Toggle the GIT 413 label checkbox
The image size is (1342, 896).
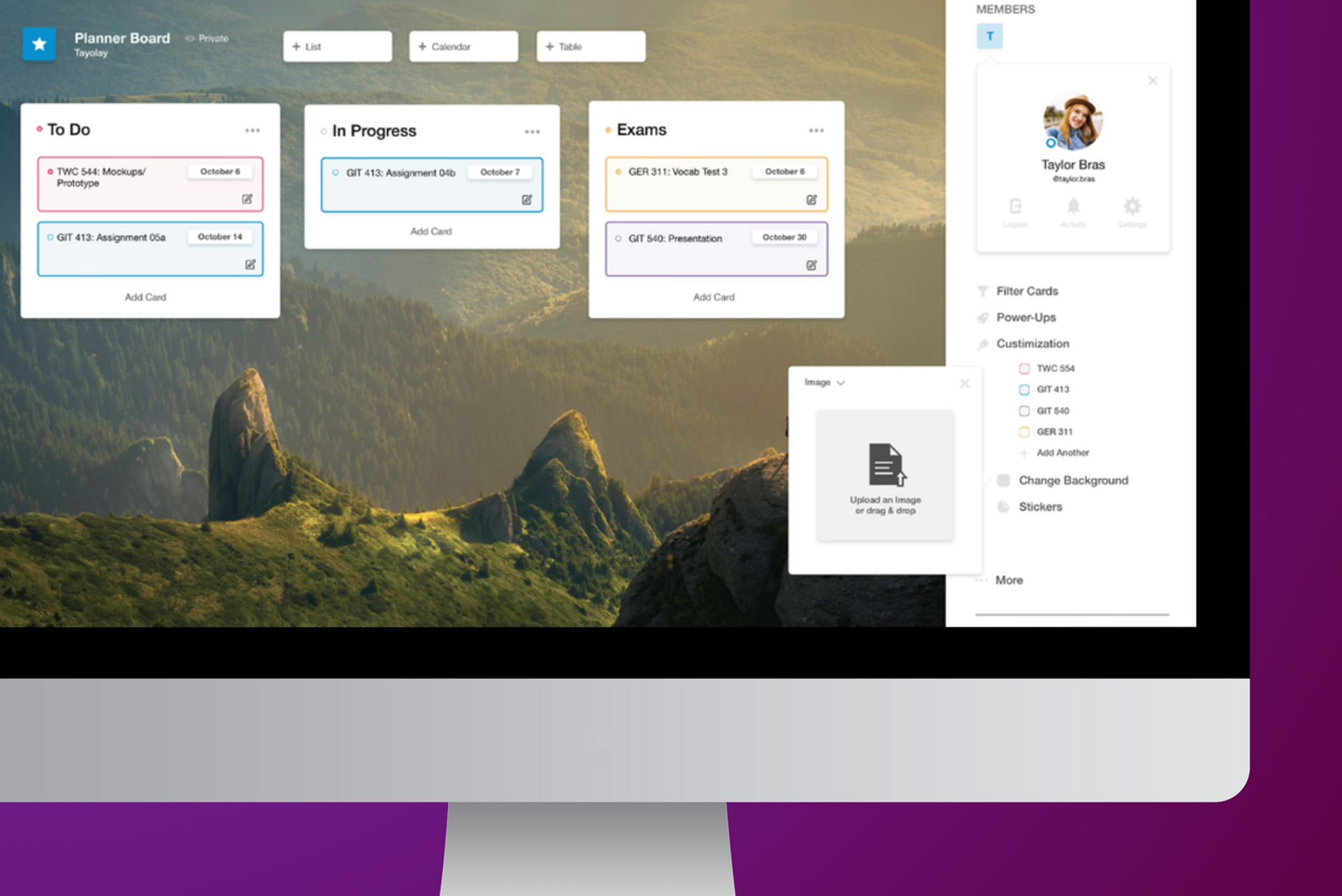coord(1024,389)
